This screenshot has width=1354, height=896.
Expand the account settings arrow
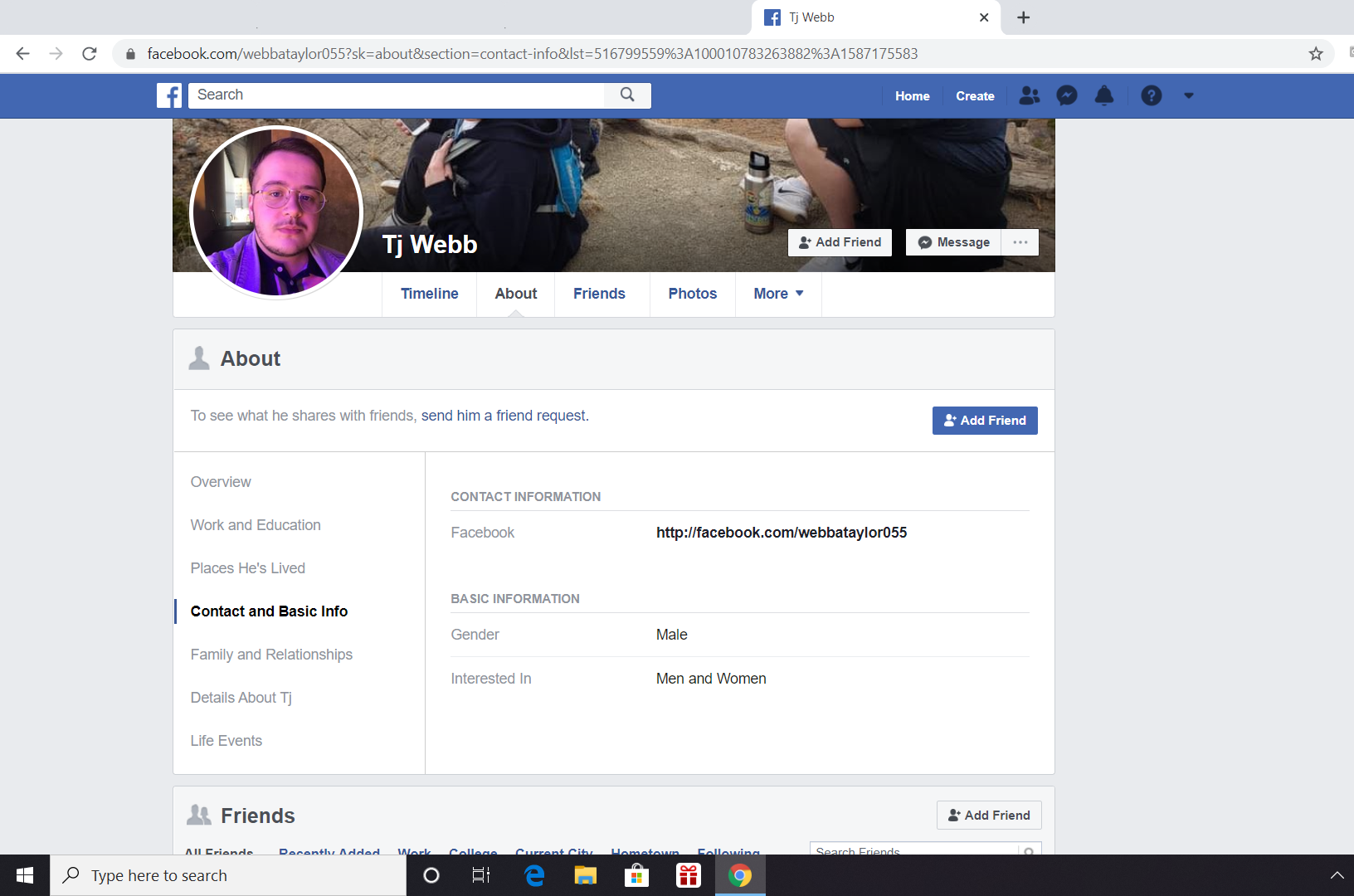[x=1189, y=95]
